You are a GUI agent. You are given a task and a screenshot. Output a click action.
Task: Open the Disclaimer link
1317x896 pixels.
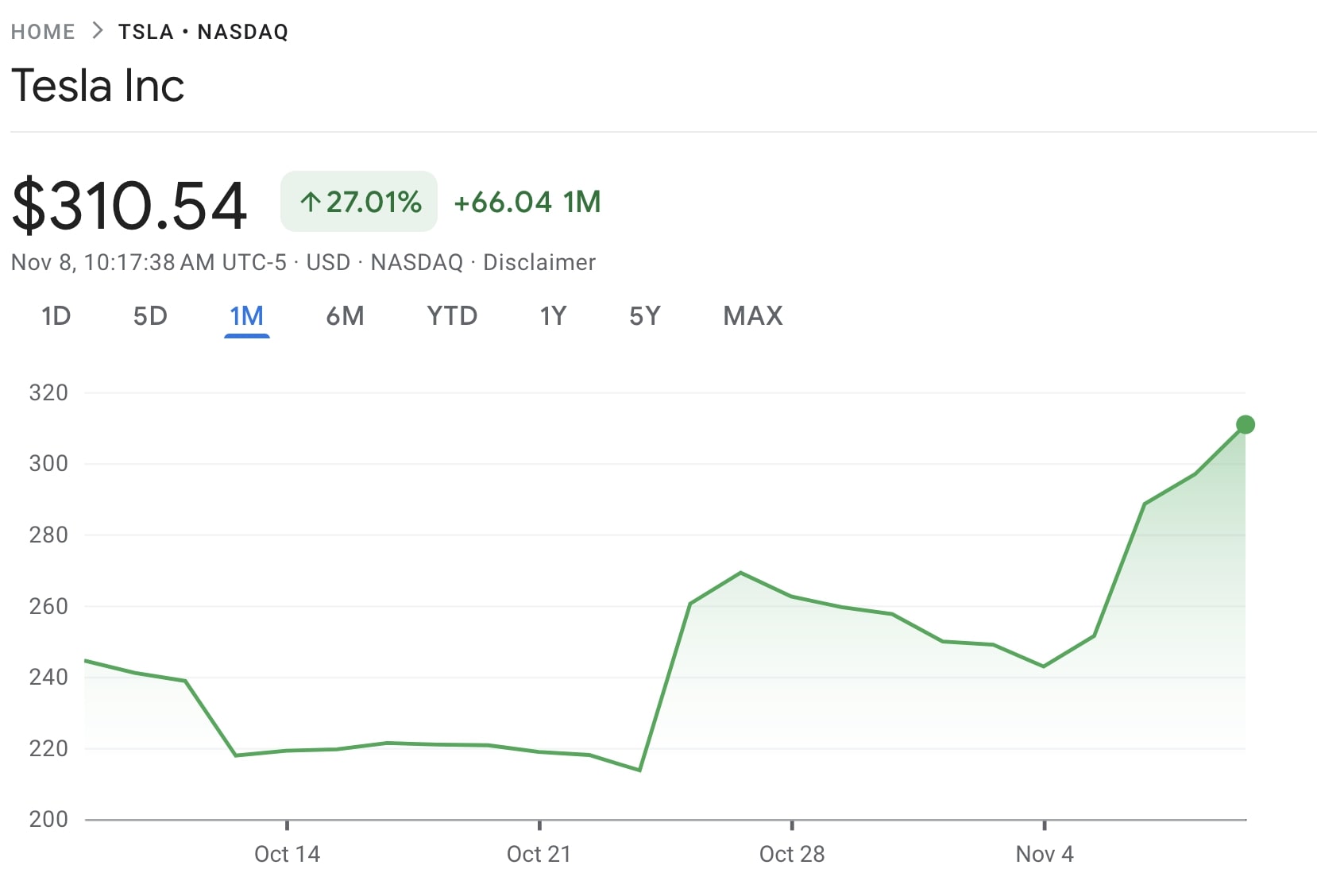(540, 262)
